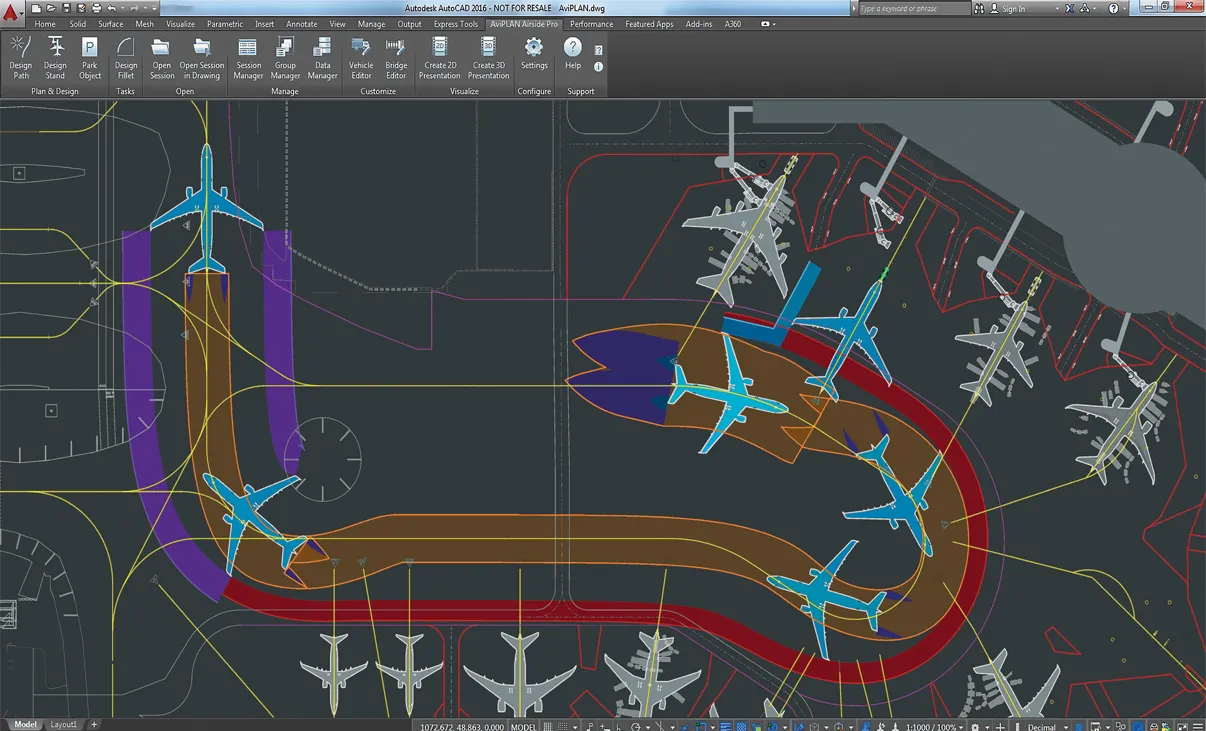Open the Session Manager
Viewport: 1206px width, 731px height.
(248, 57)
